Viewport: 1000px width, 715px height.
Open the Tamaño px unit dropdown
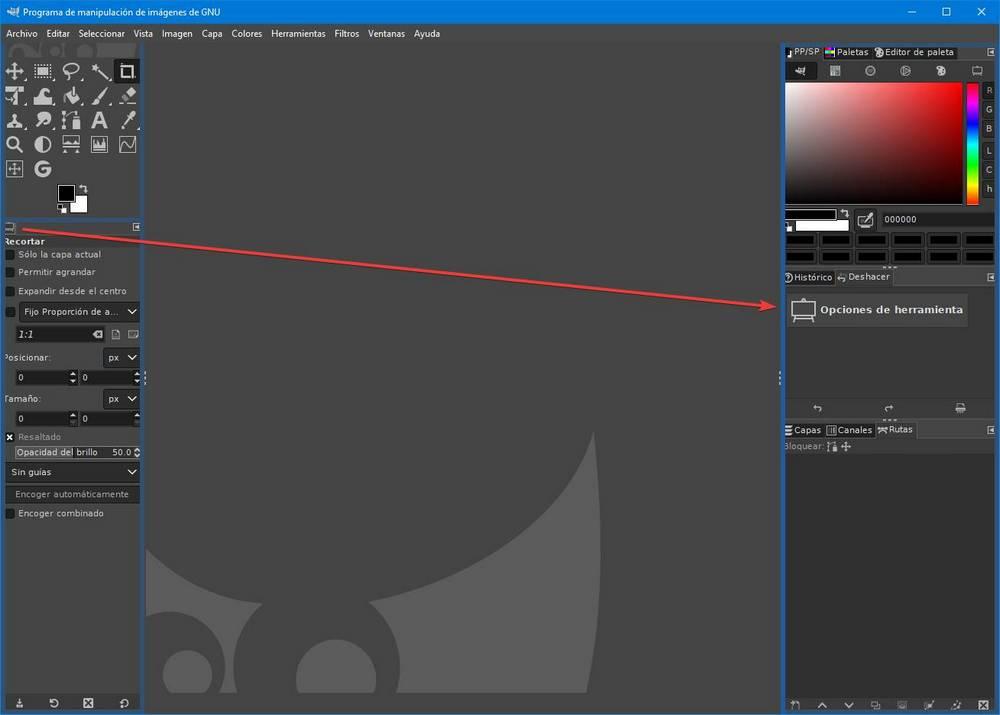(x=121, y=399)
